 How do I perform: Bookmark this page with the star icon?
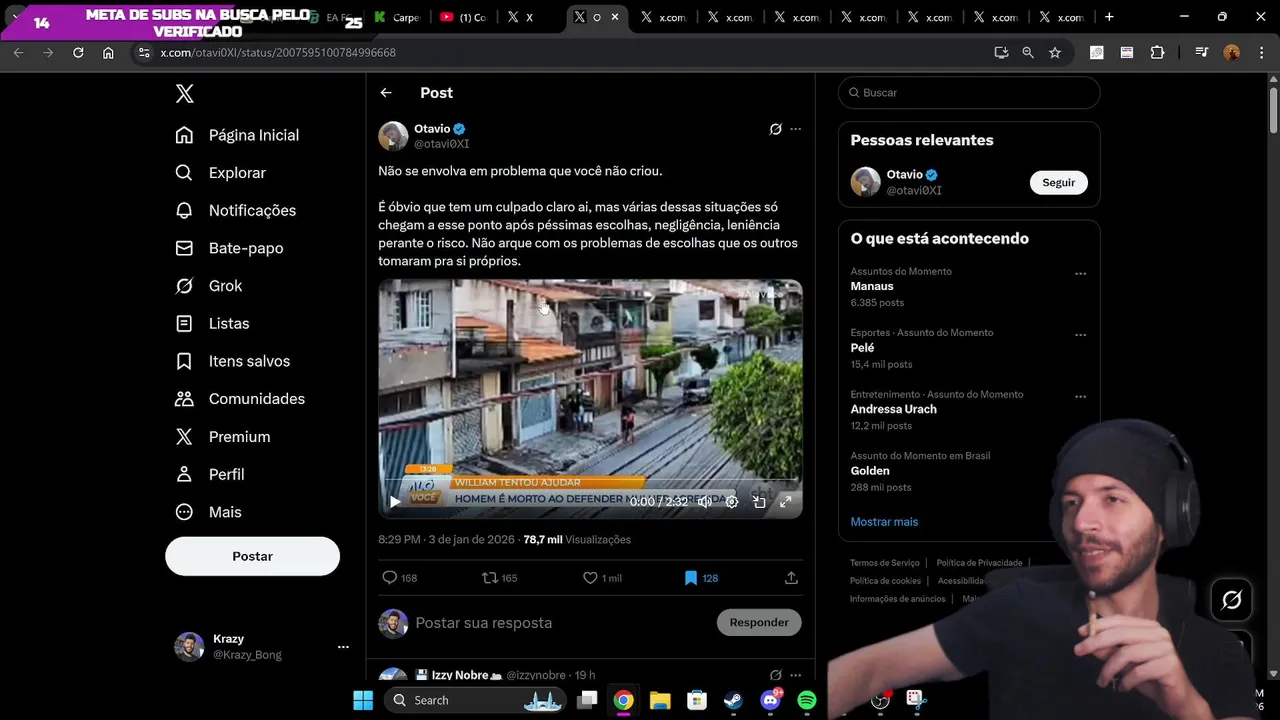(x=1055, y=53)
